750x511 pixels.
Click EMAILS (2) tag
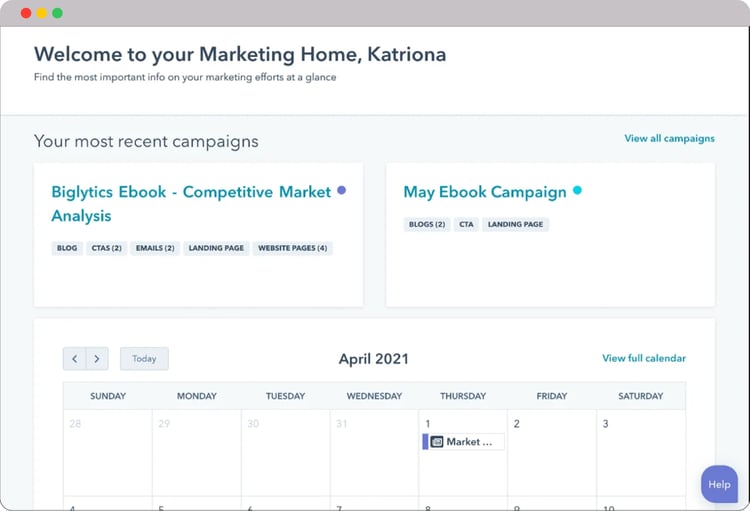[155, 248]
